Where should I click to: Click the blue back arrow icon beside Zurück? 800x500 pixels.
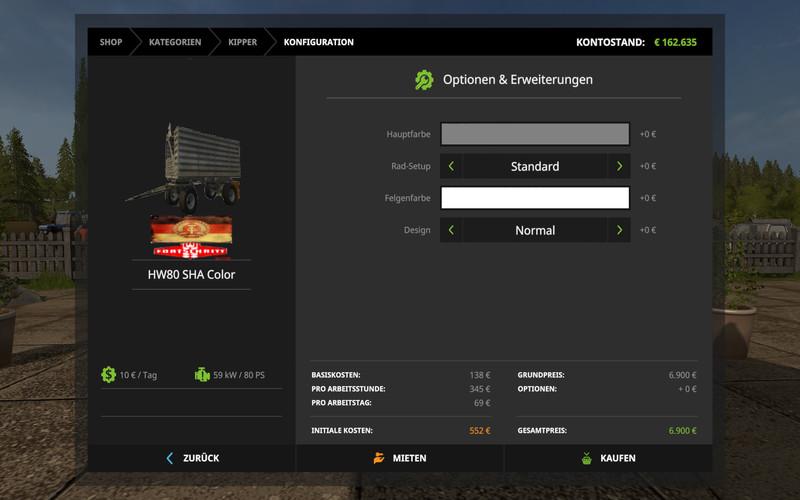tap(170, 458)
